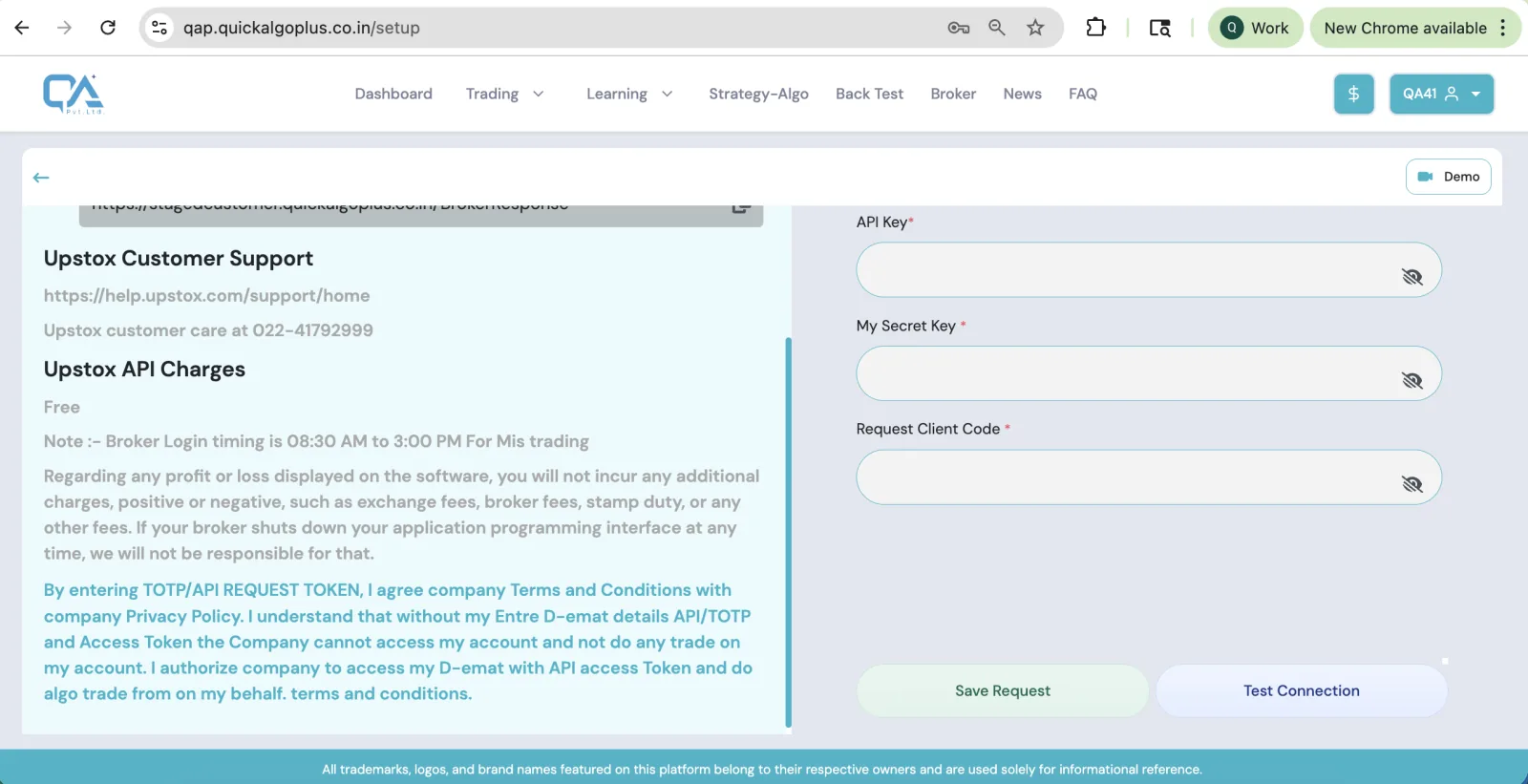Image resolution: width=1528 pixels, height=784 pixels.
Task: Click the QA41 dropdown caret arrow
Action: (x=1475, y=95)
